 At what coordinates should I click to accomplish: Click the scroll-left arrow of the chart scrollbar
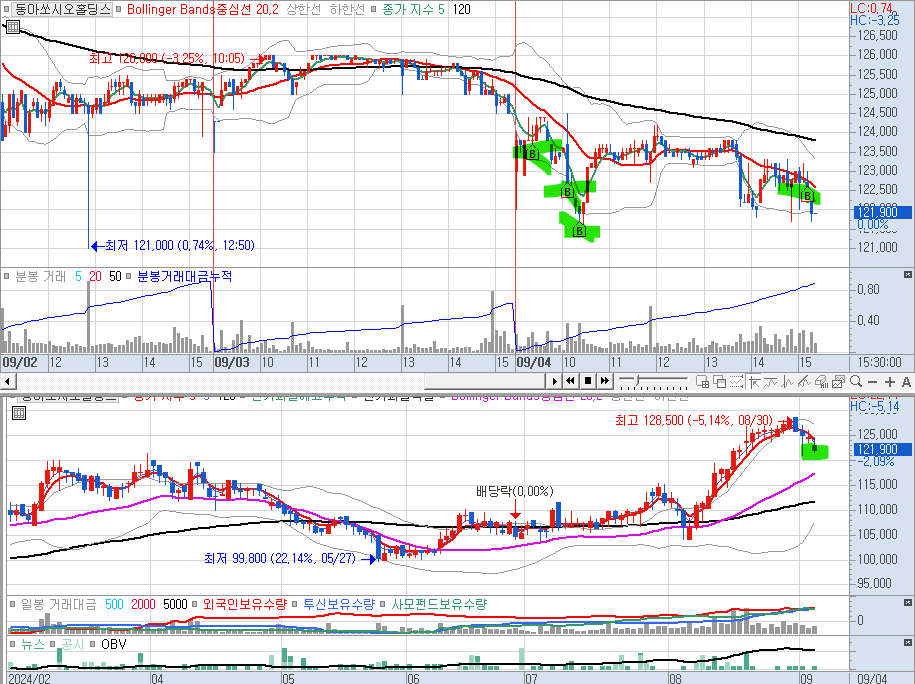pos(8,382)
